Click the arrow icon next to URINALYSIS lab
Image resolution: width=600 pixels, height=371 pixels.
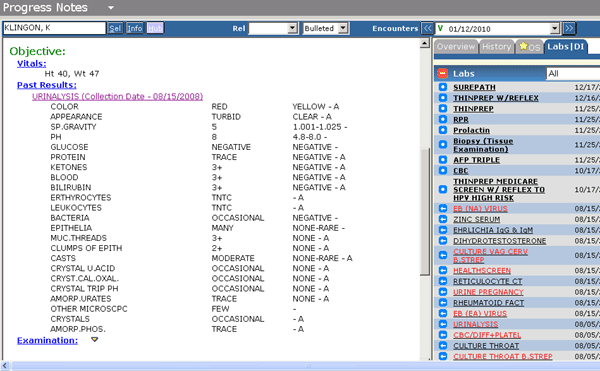443,324
